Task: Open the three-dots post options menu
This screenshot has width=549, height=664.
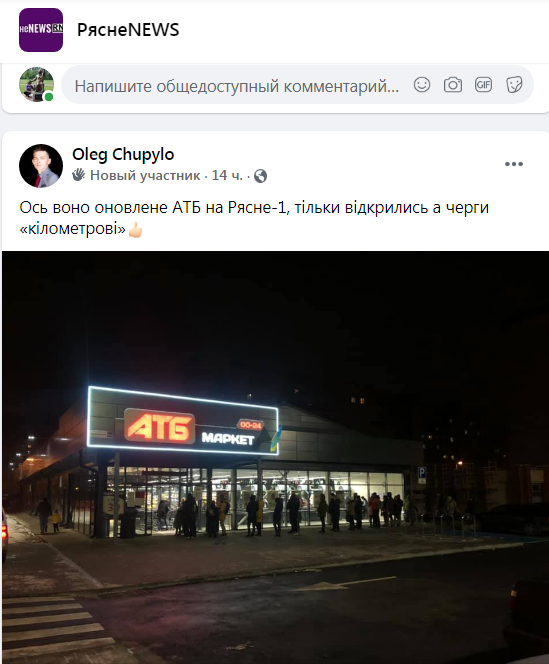Action: 514,164
